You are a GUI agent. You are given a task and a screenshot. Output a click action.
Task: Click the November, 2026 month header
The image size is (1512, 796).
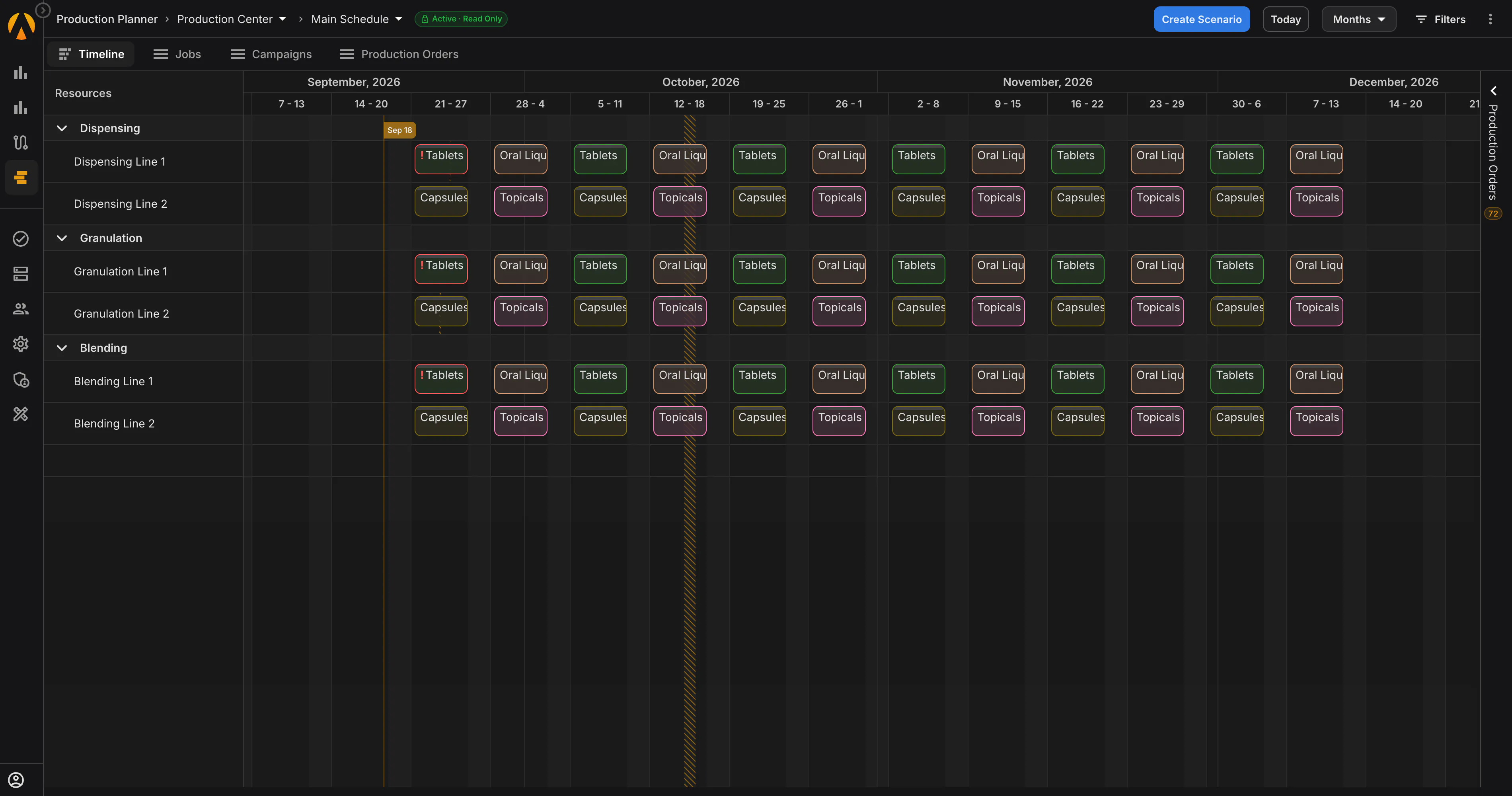[1048, 82]
